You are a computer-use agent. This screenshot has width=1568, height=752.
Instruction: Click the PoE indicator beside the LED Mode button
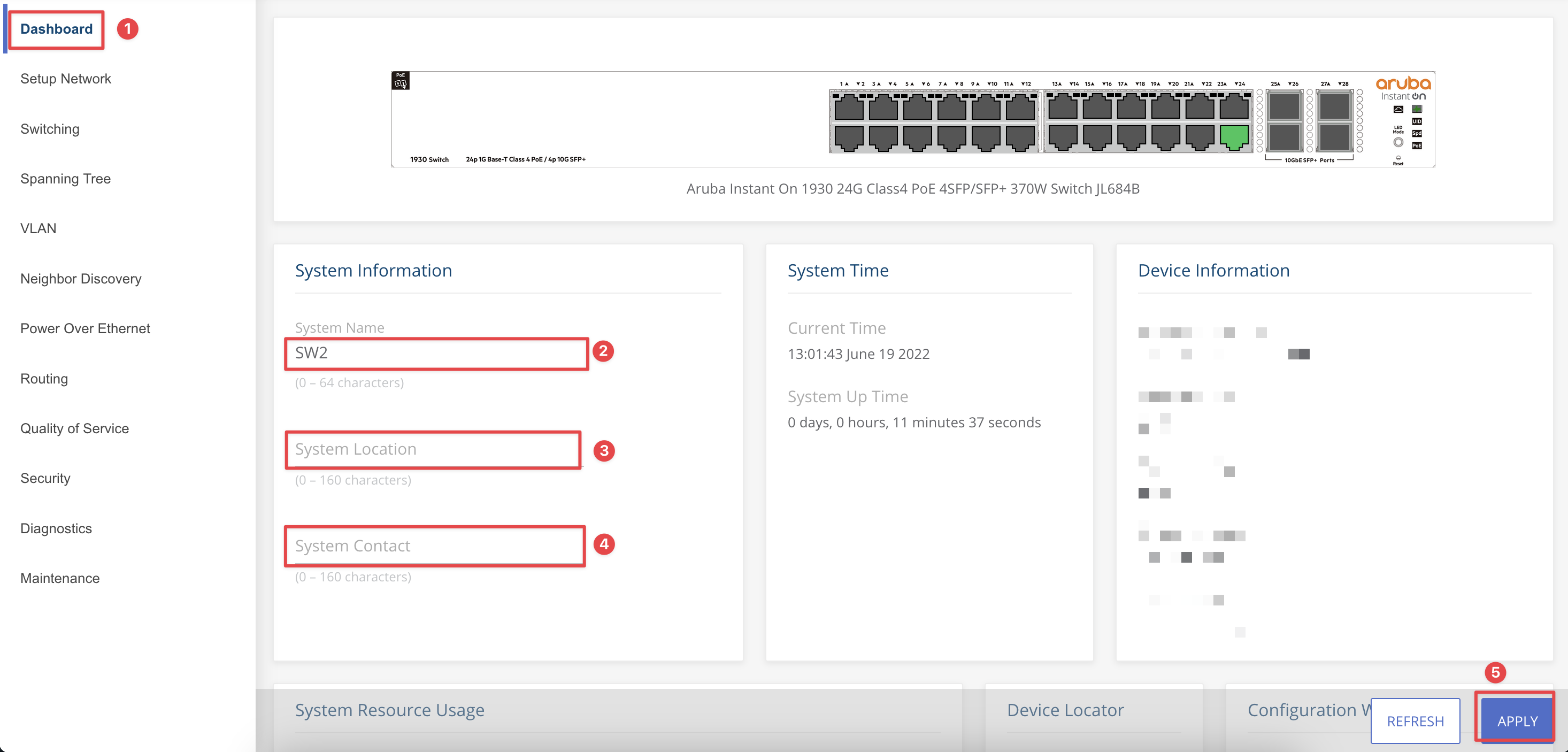pos(1417,146)
